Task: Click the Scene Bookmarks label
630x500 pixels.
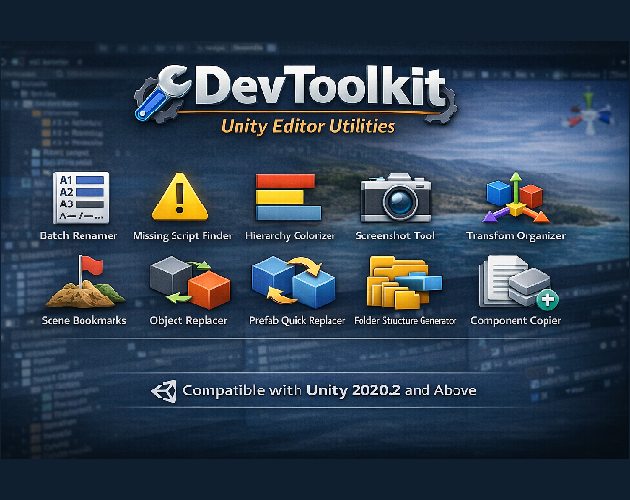Action: point(84,320)
